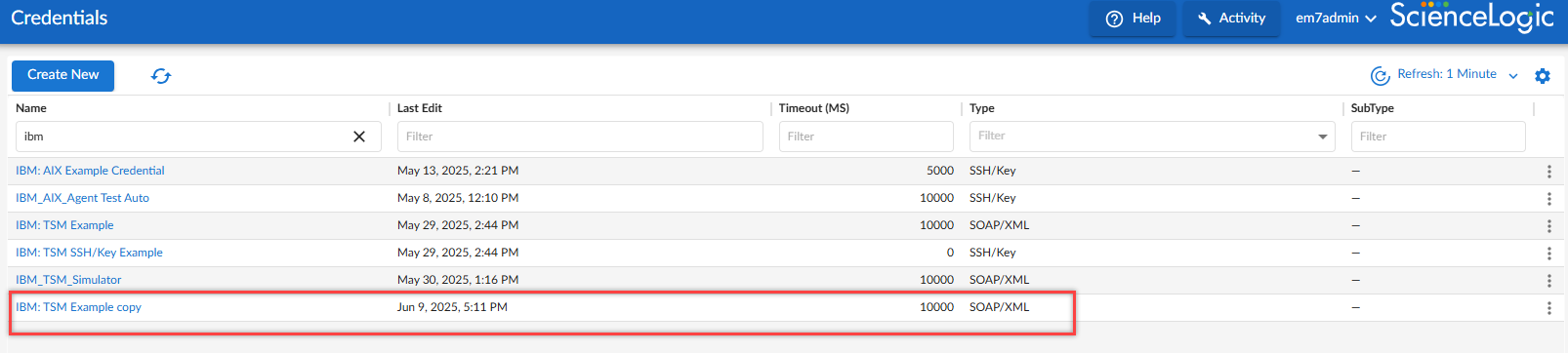This screenshot has height=353, width=1568.
Task: Open the Help button
Action: point(1133,18)
